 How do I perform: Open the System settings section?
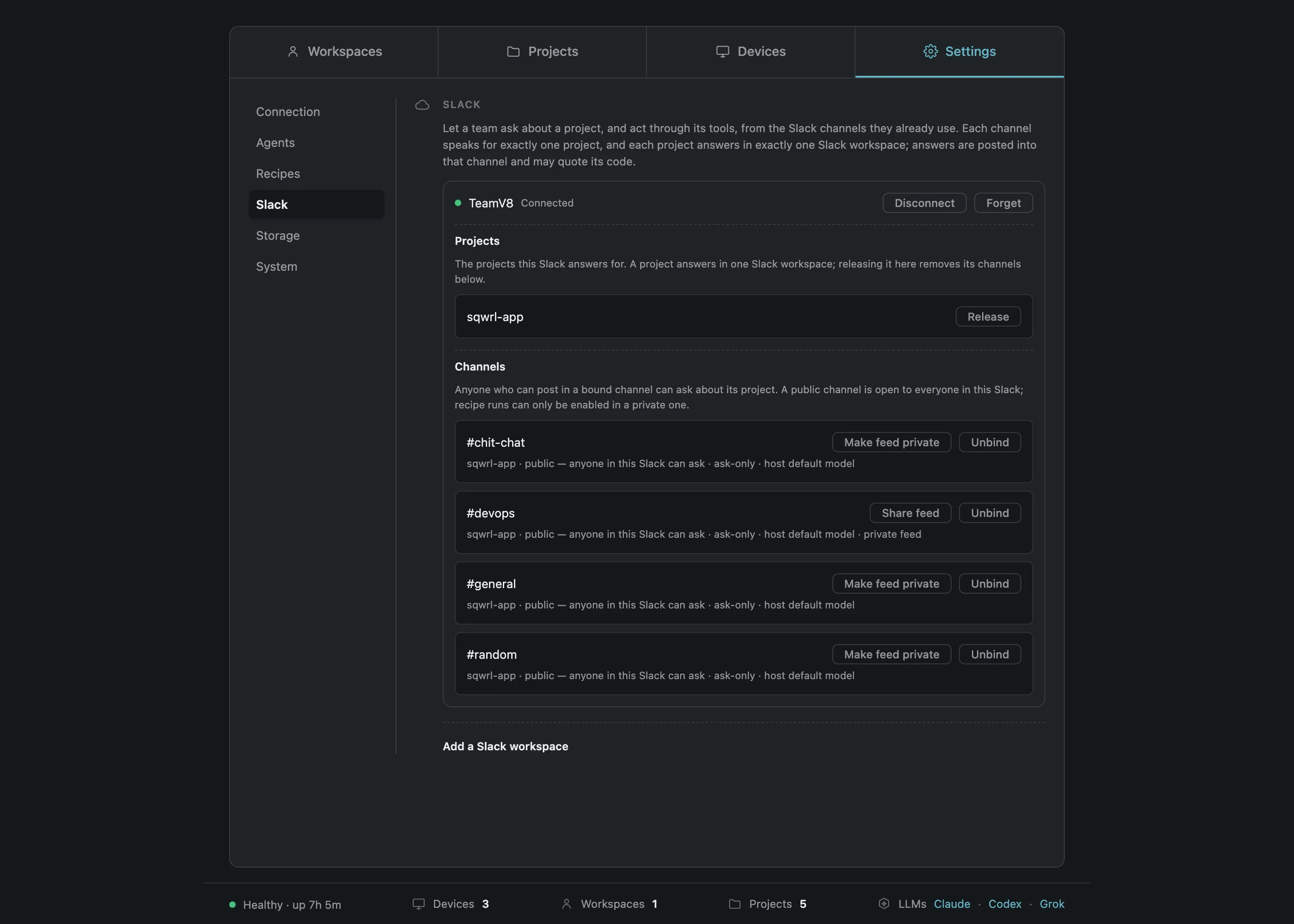(x=317, y=266)
